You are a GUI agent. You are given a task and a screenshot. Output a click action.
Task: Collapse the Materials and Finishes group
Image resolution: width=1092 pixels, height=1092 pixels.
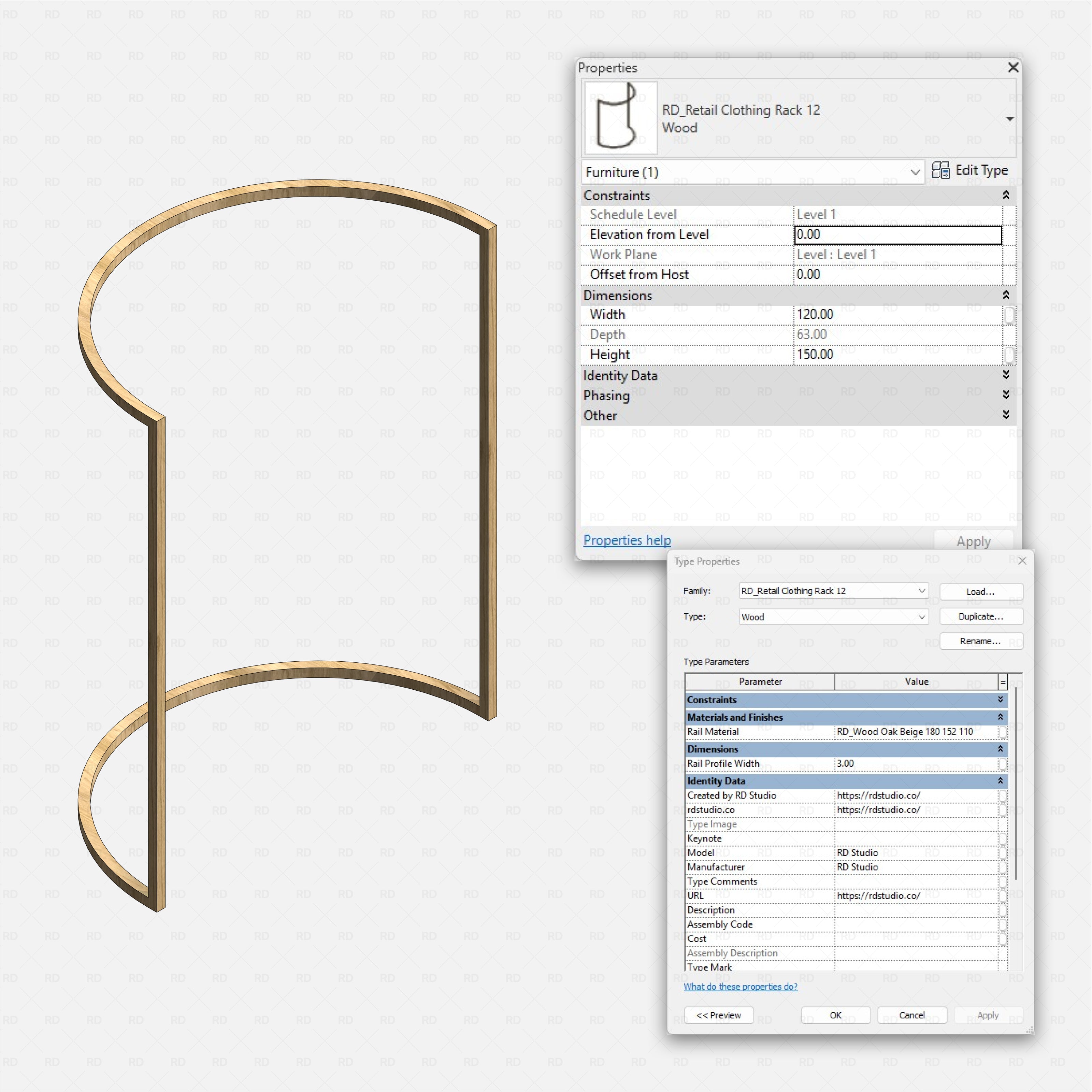click(x=1001, y=717)
